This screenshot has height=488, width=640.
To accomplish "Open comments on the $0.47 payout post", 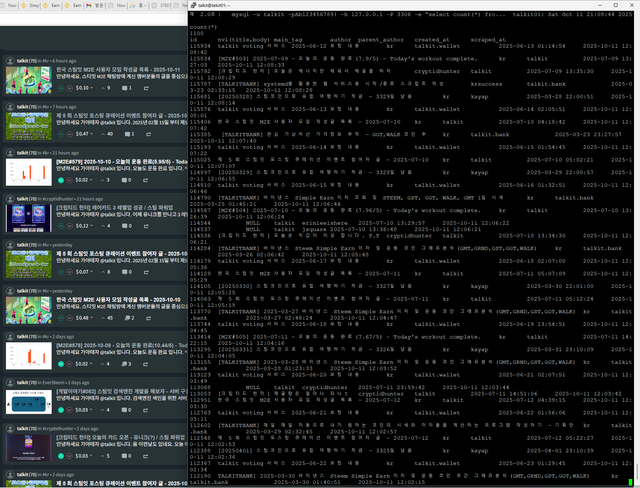I will pos(129,134).
